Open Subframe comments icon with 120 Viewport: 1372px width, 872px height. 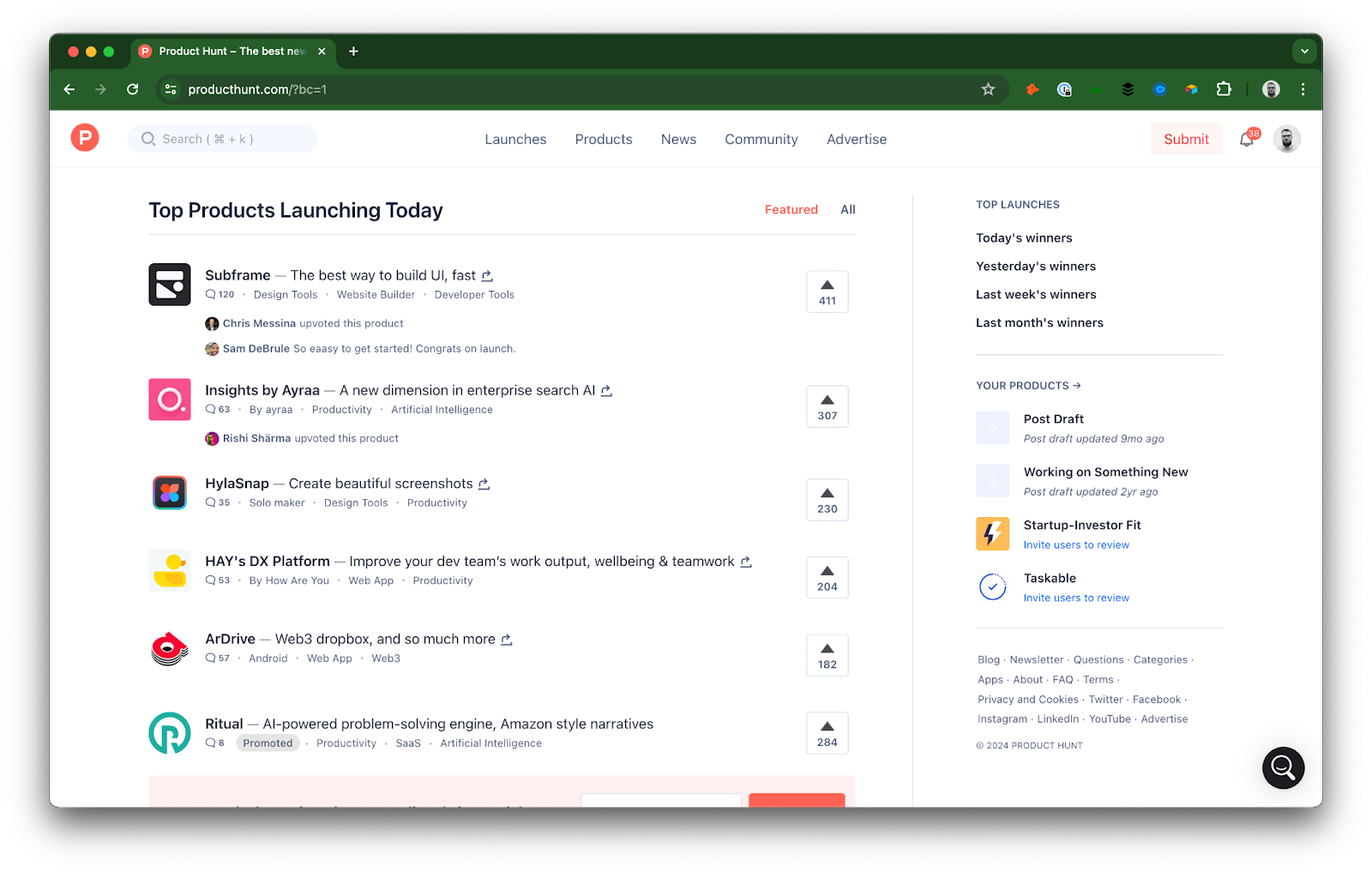(220, 295)
